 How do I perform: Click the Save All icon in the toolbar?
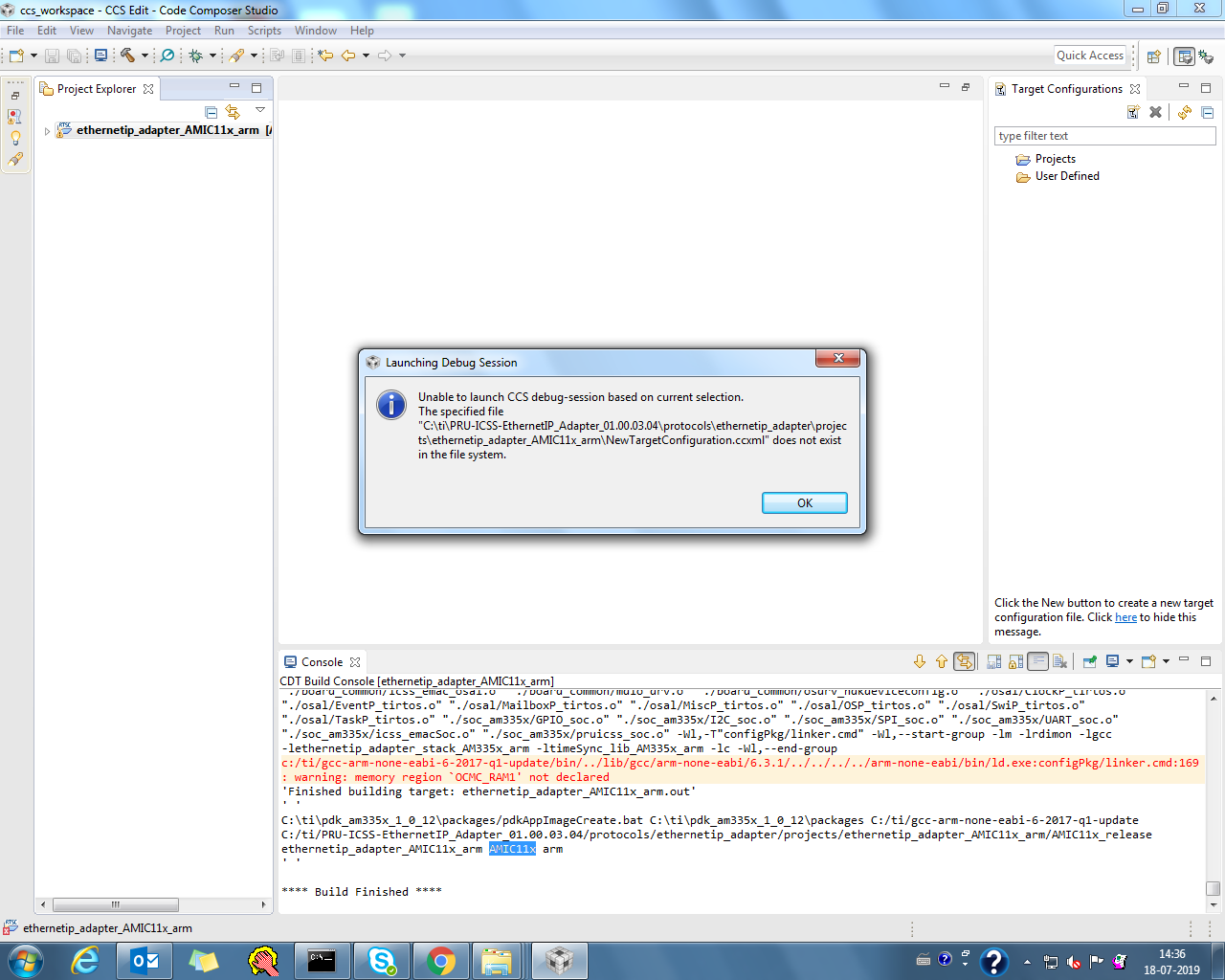click(x=74, y=56)
